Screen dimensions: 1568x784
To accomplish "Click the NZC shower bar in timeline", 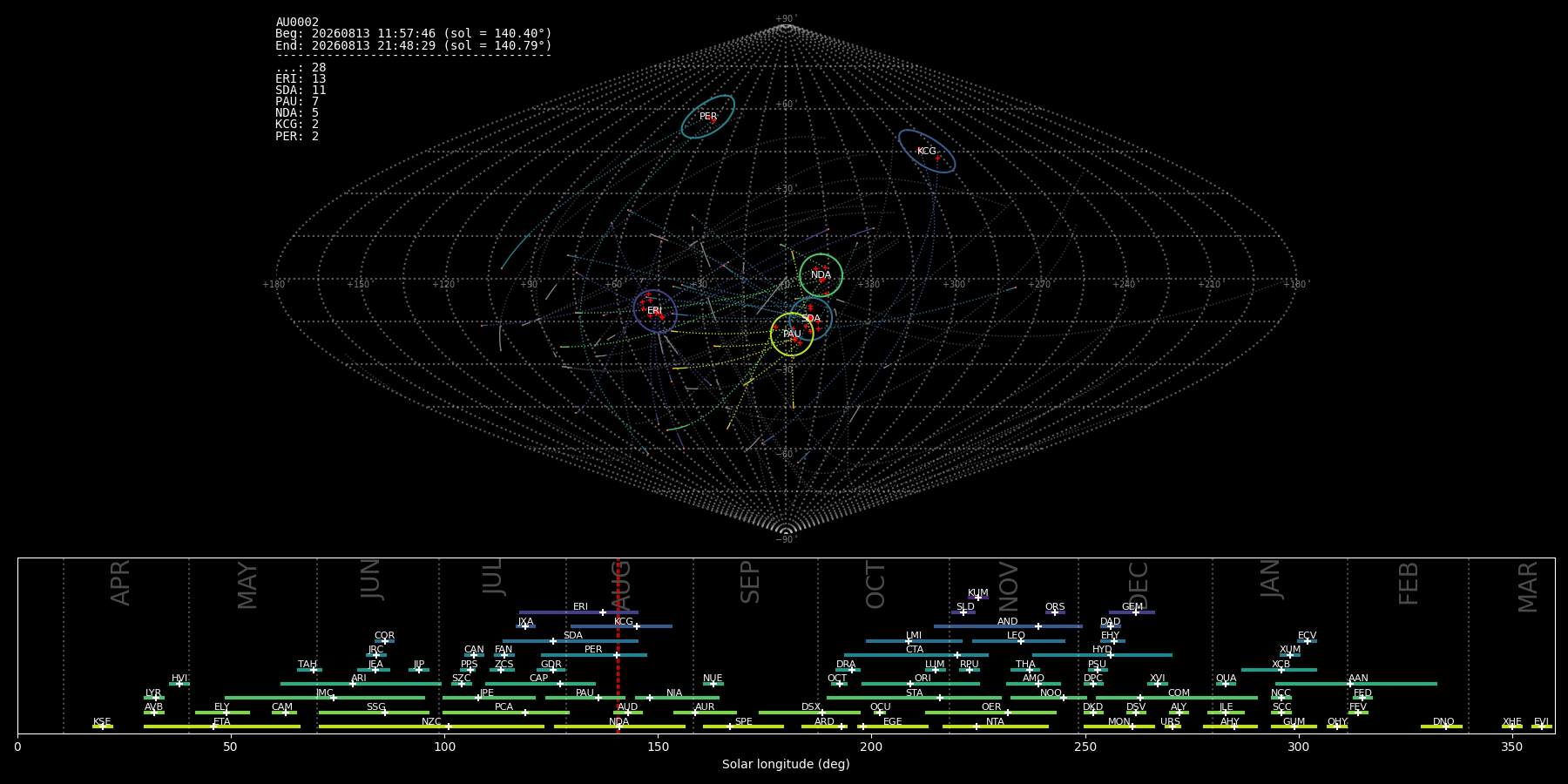I will 431,727.
